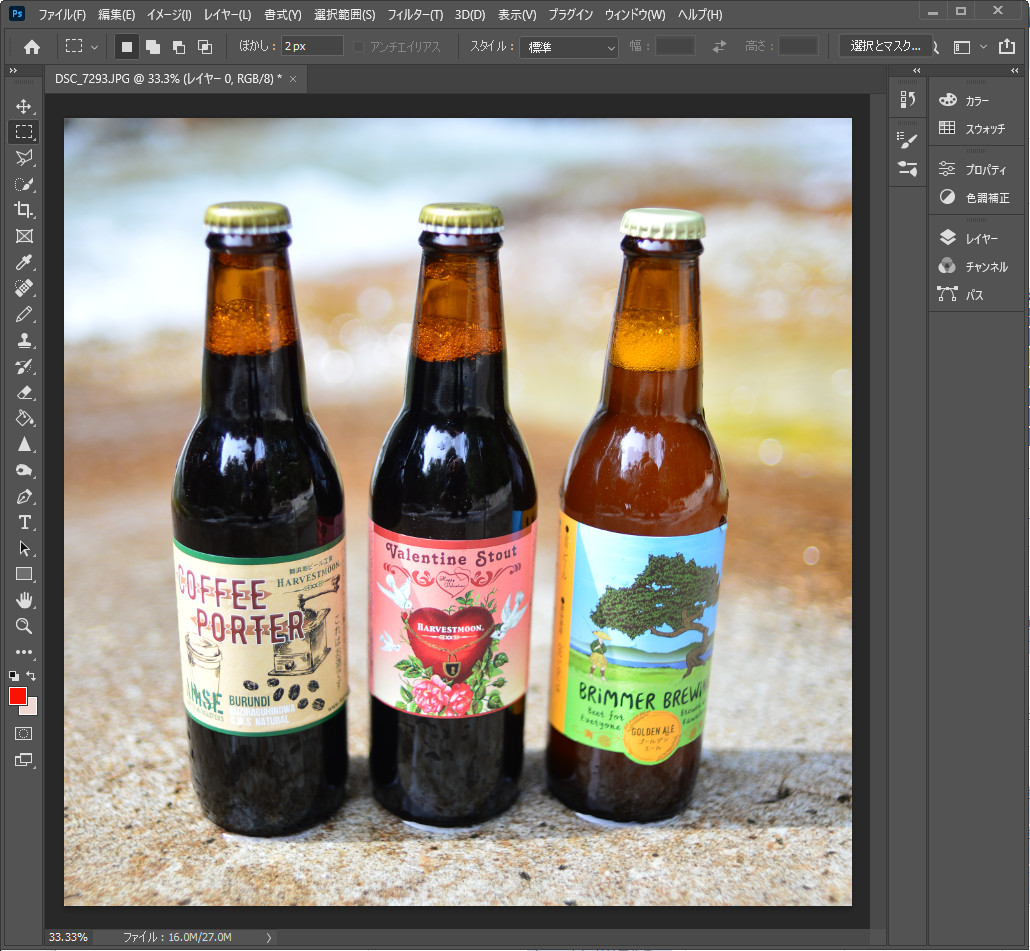Open the スタイル dropdown showing 標準
Screen dimensions: 1030x951
pos(569,47)
